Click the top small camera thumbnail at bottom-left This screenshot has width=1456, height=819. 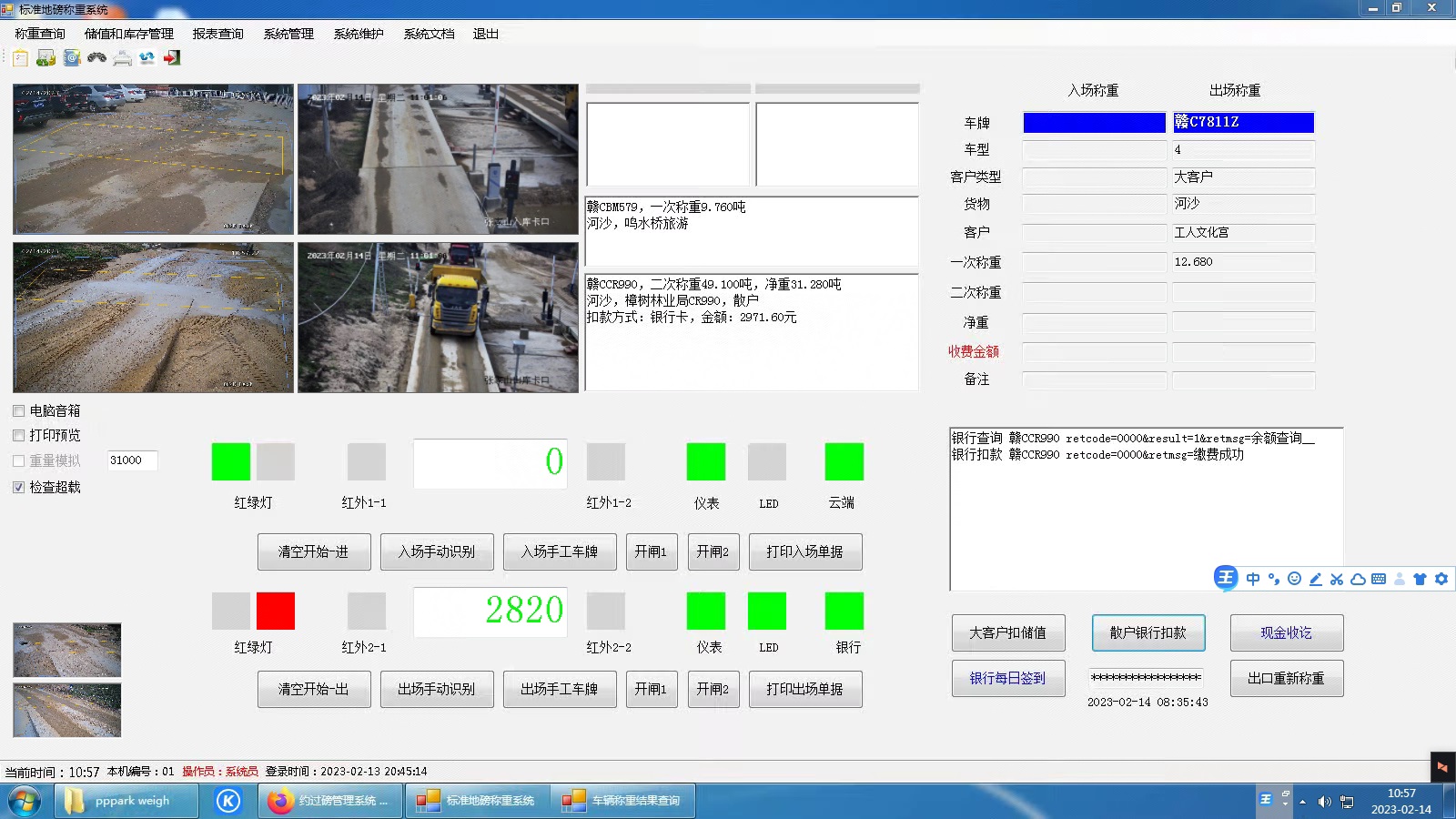pyautogui.click(x=66, y=650)
